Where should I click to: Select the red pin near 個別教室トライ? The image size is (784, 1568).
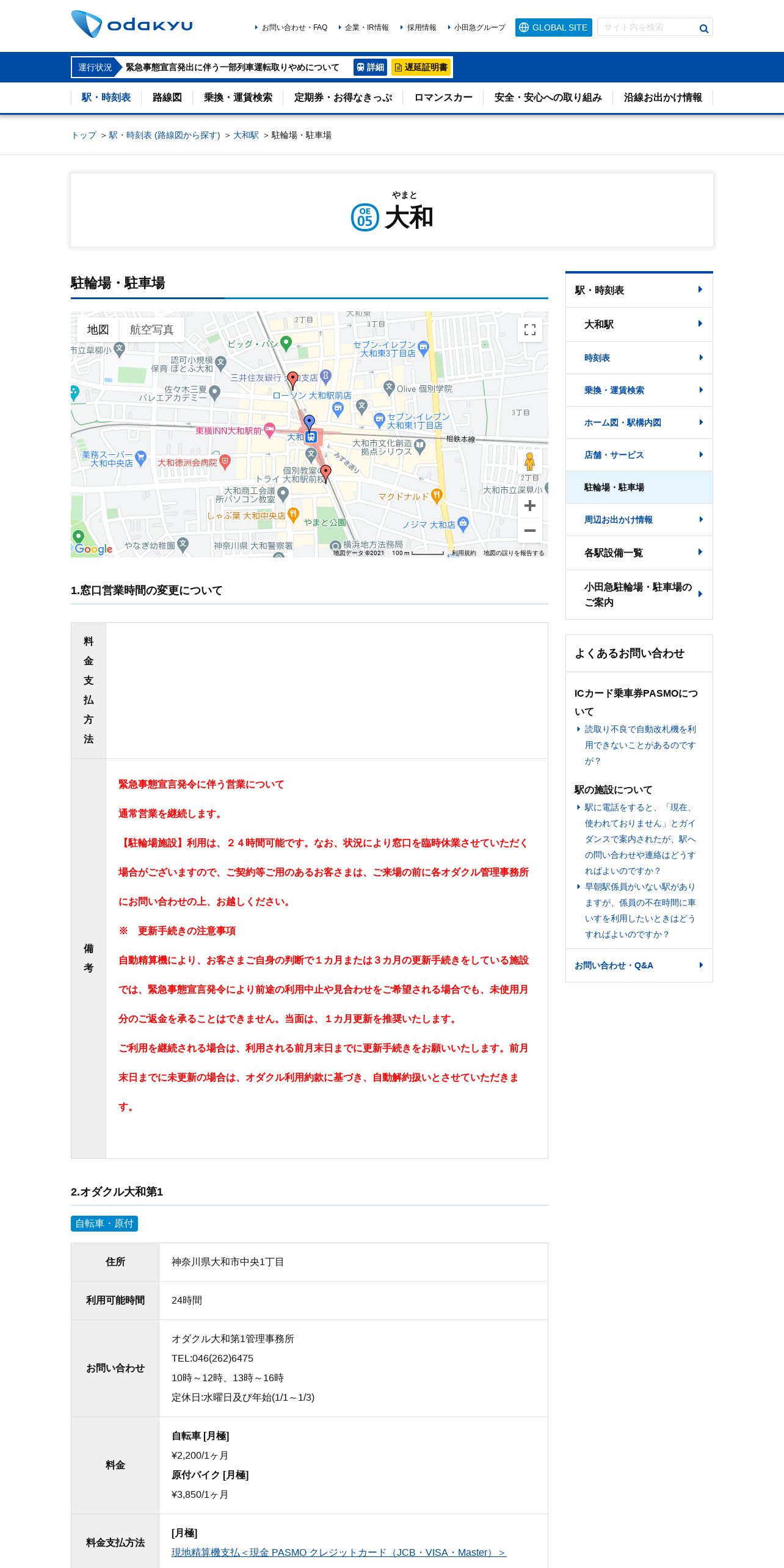point(326,473)
